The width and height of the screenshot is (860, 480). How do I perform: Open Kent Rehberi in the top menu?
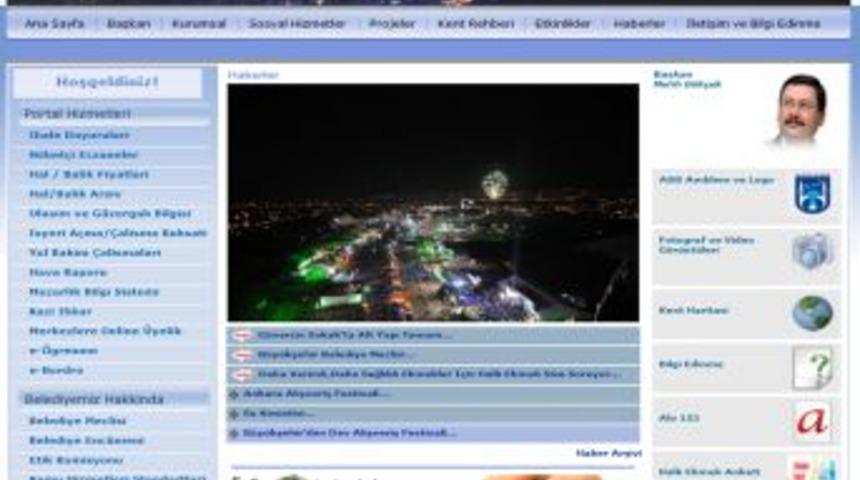[x=476, y=24]
